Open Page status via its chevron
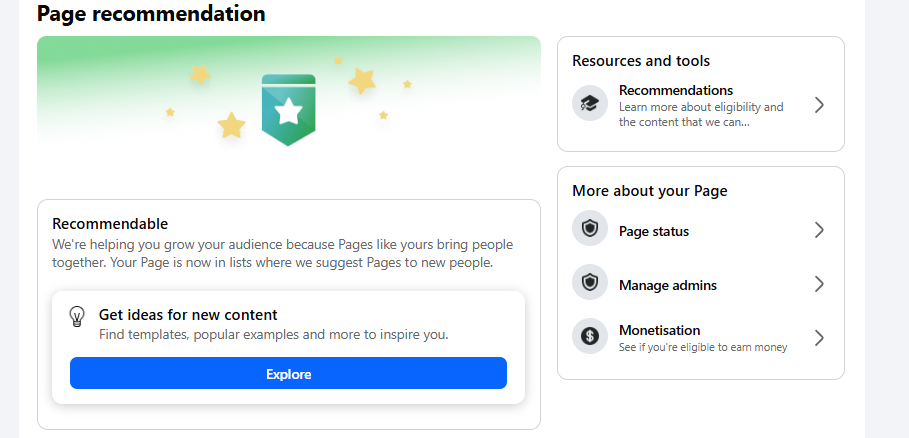 pyautogui.click(x=819, y=230)
